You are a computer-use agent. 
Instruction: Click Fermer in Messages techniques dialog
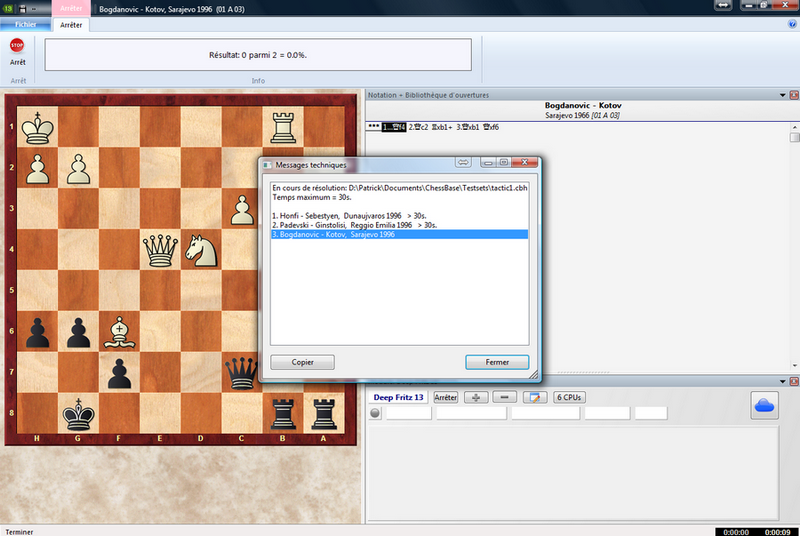[497, 362]
